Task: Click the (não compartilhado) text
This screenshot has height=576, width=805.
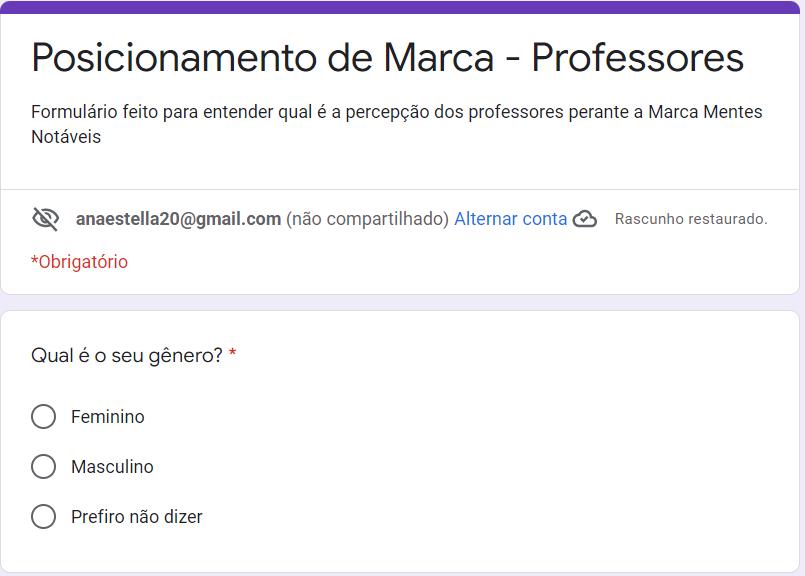Action: [367, 219]
